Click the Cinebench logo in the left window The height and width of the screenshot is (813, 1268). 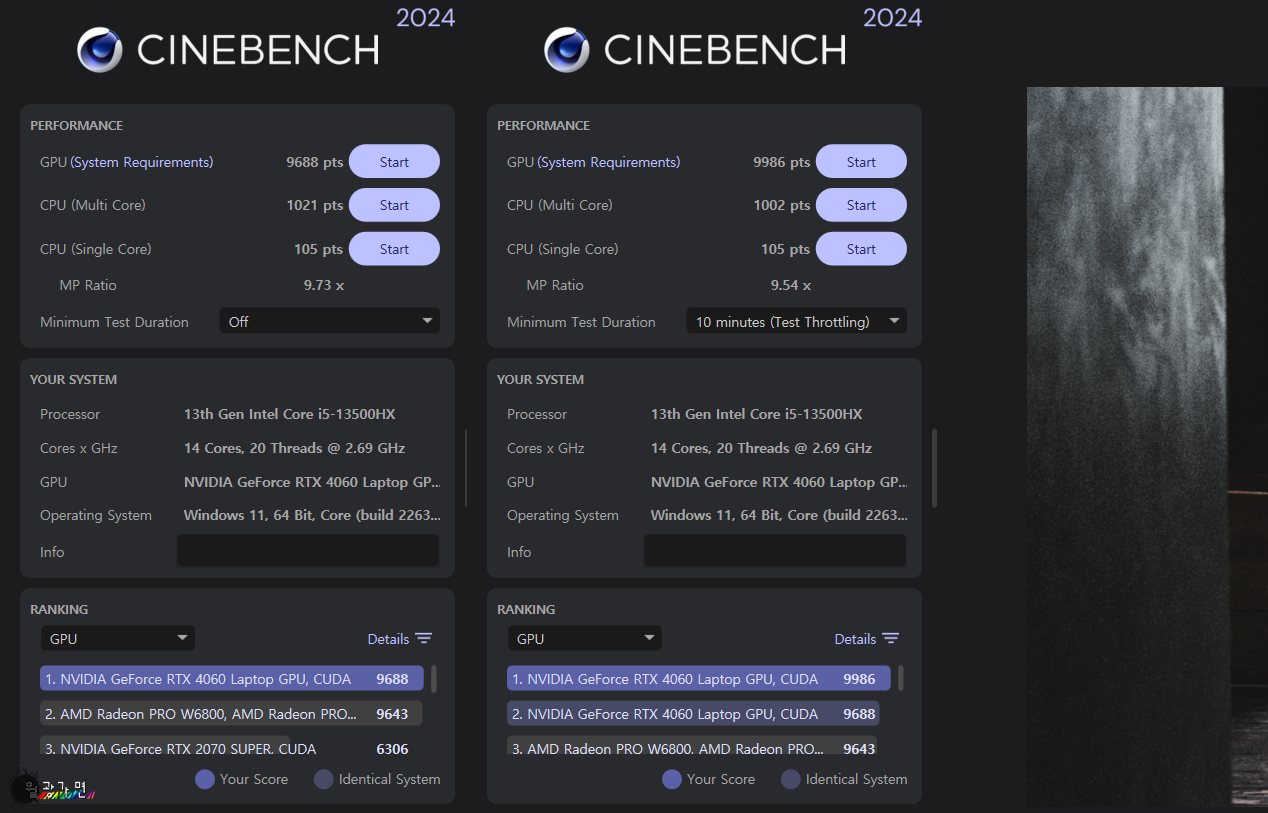click(100, 50)
